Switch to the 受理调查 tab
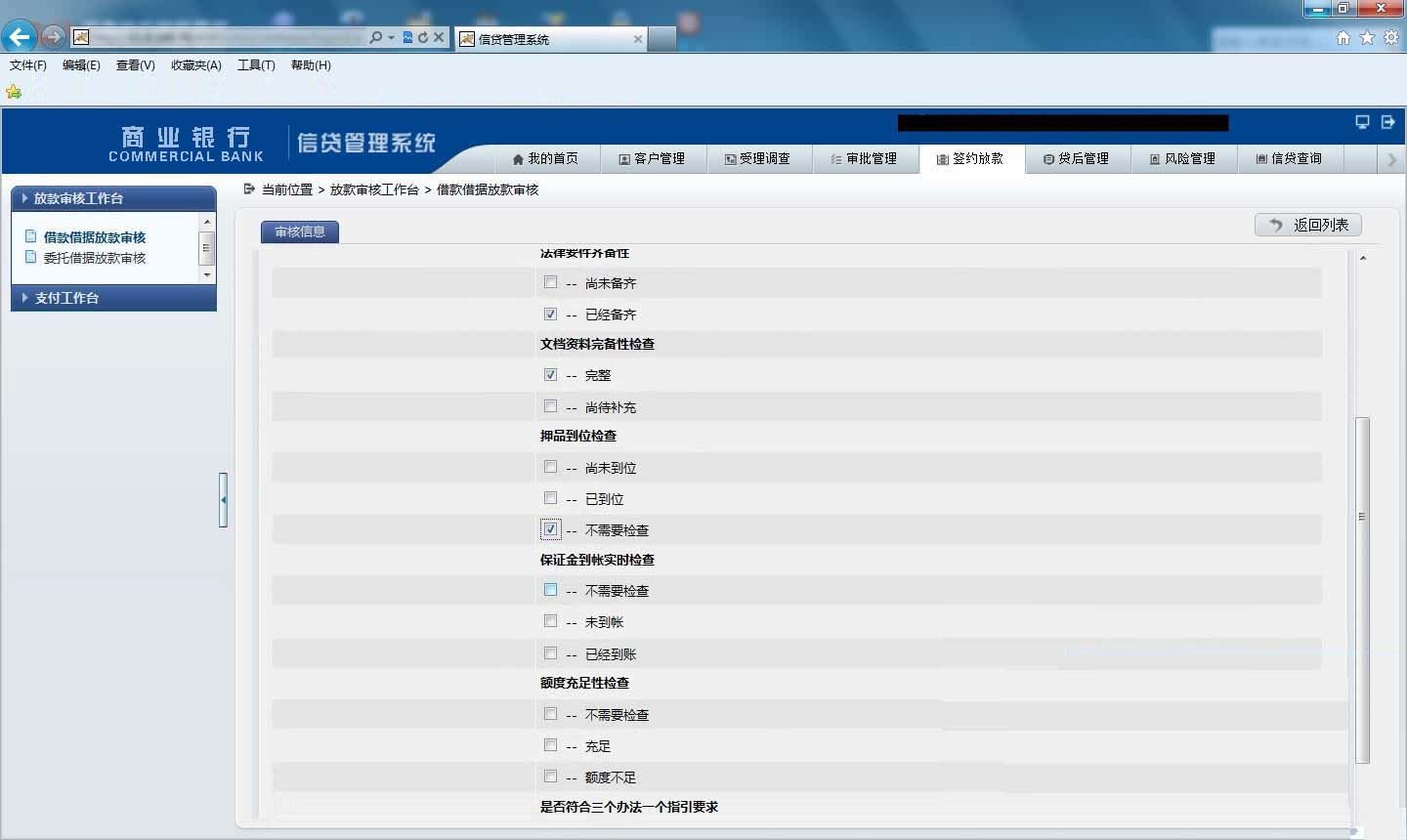Image resolution: width=1407 pixels, height=840 pixels. point(759,158)
